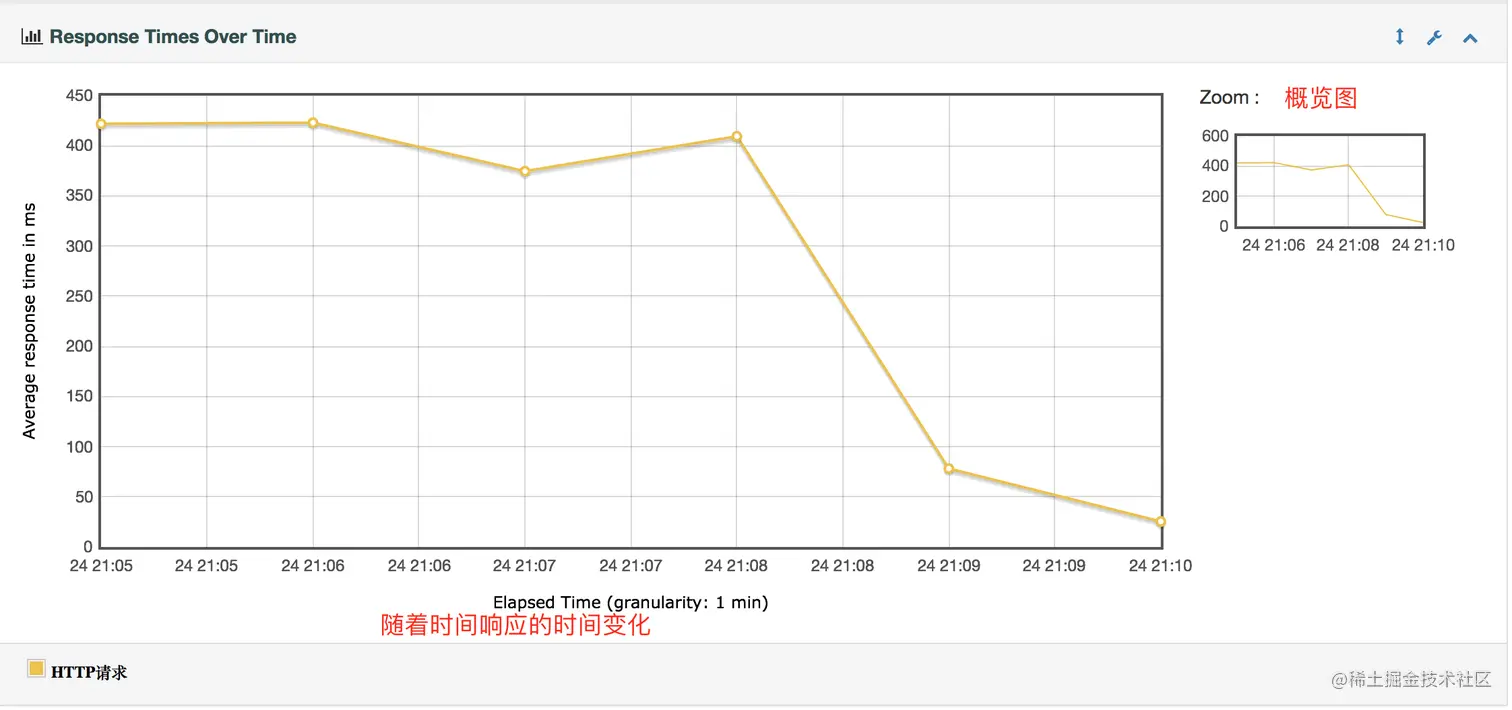The width and height of the screenshot is (1512, 710).
Task: Click the Zoom overview mini chart
Action: (1329, 180)
